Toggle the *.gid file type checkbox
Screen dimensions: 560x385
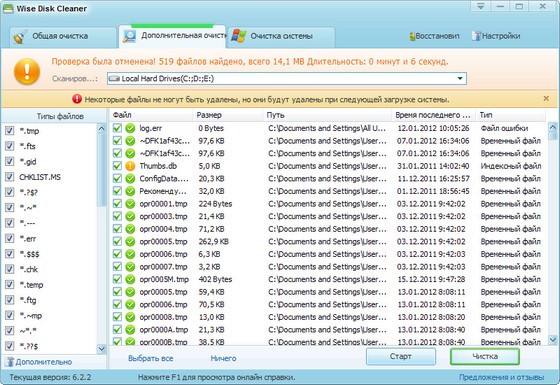pyautogui.click(x=10, y=161)
